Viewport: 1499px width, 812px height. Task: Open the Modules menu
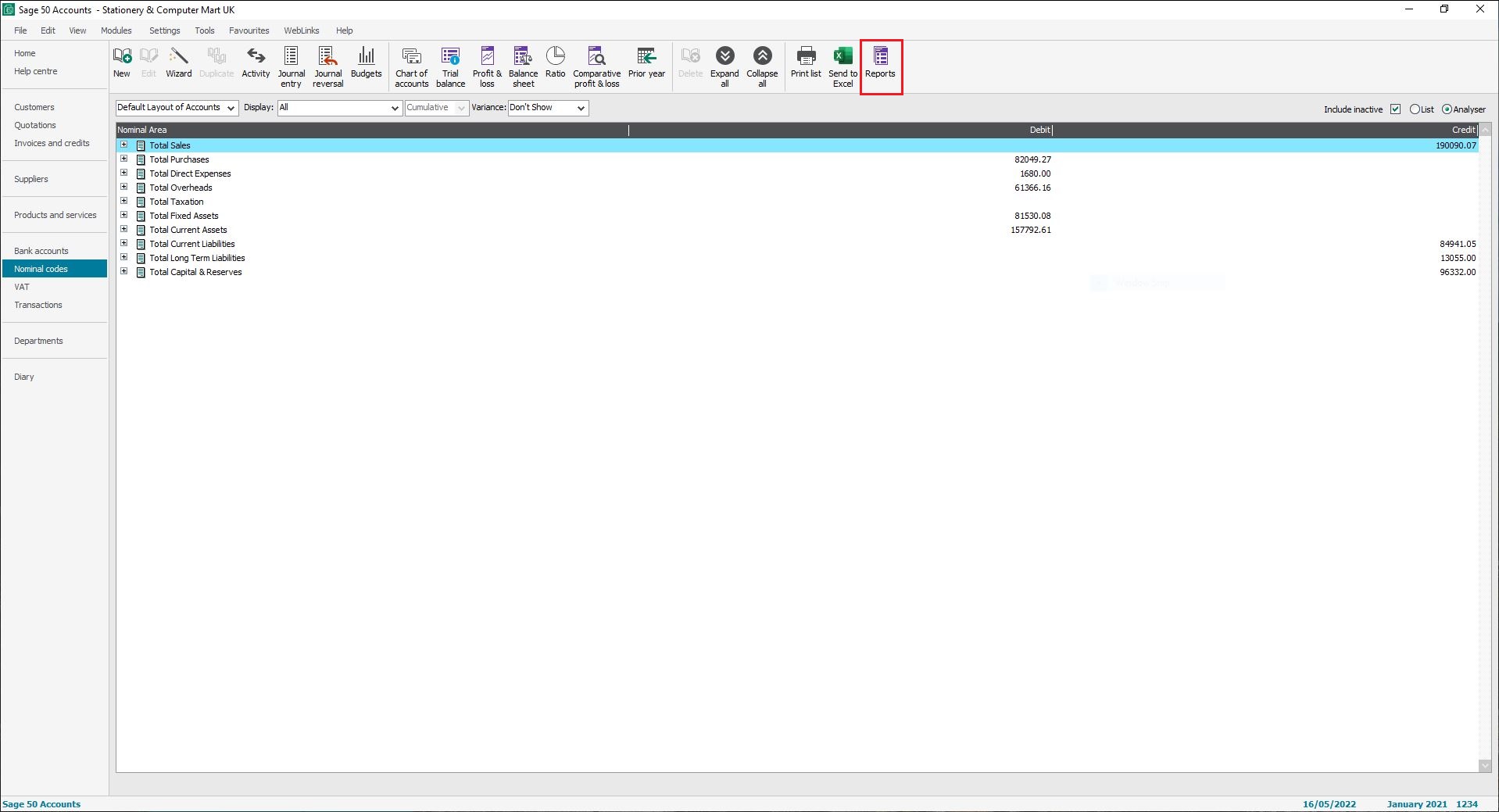[116, 30]
